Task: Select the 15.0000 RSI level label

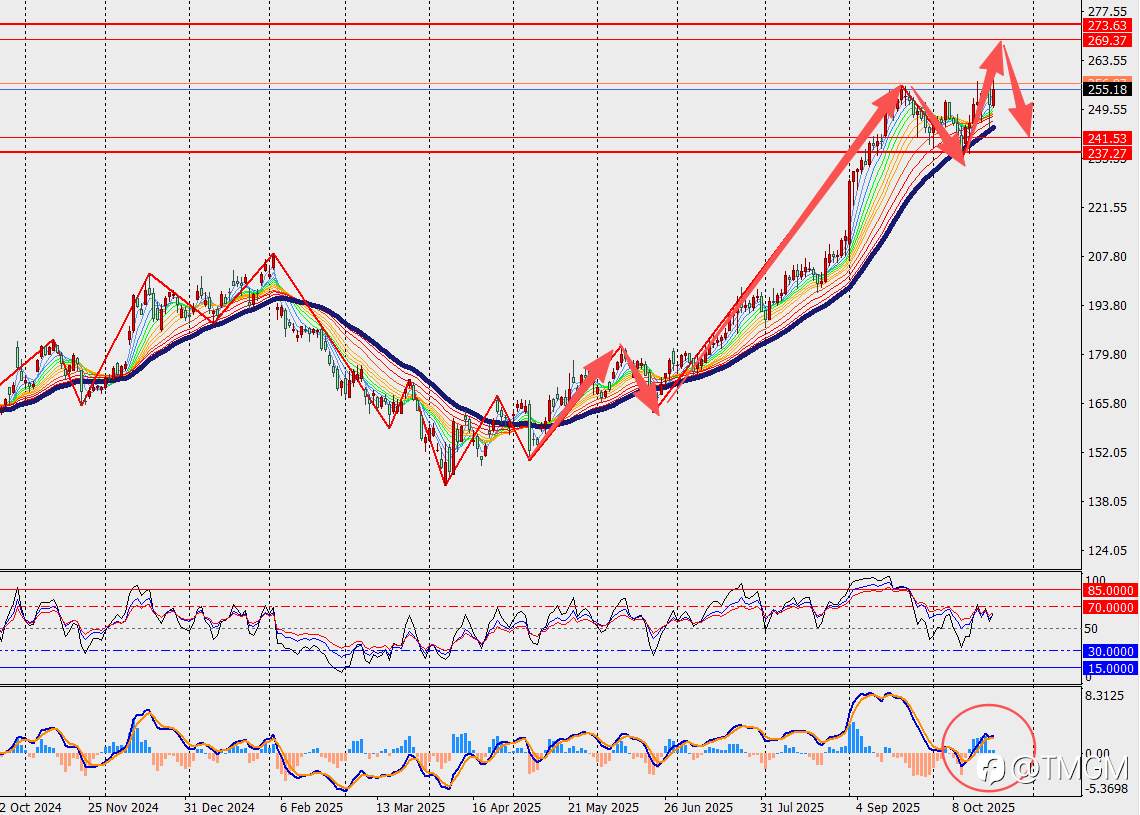Action: tap(1109, 668)
